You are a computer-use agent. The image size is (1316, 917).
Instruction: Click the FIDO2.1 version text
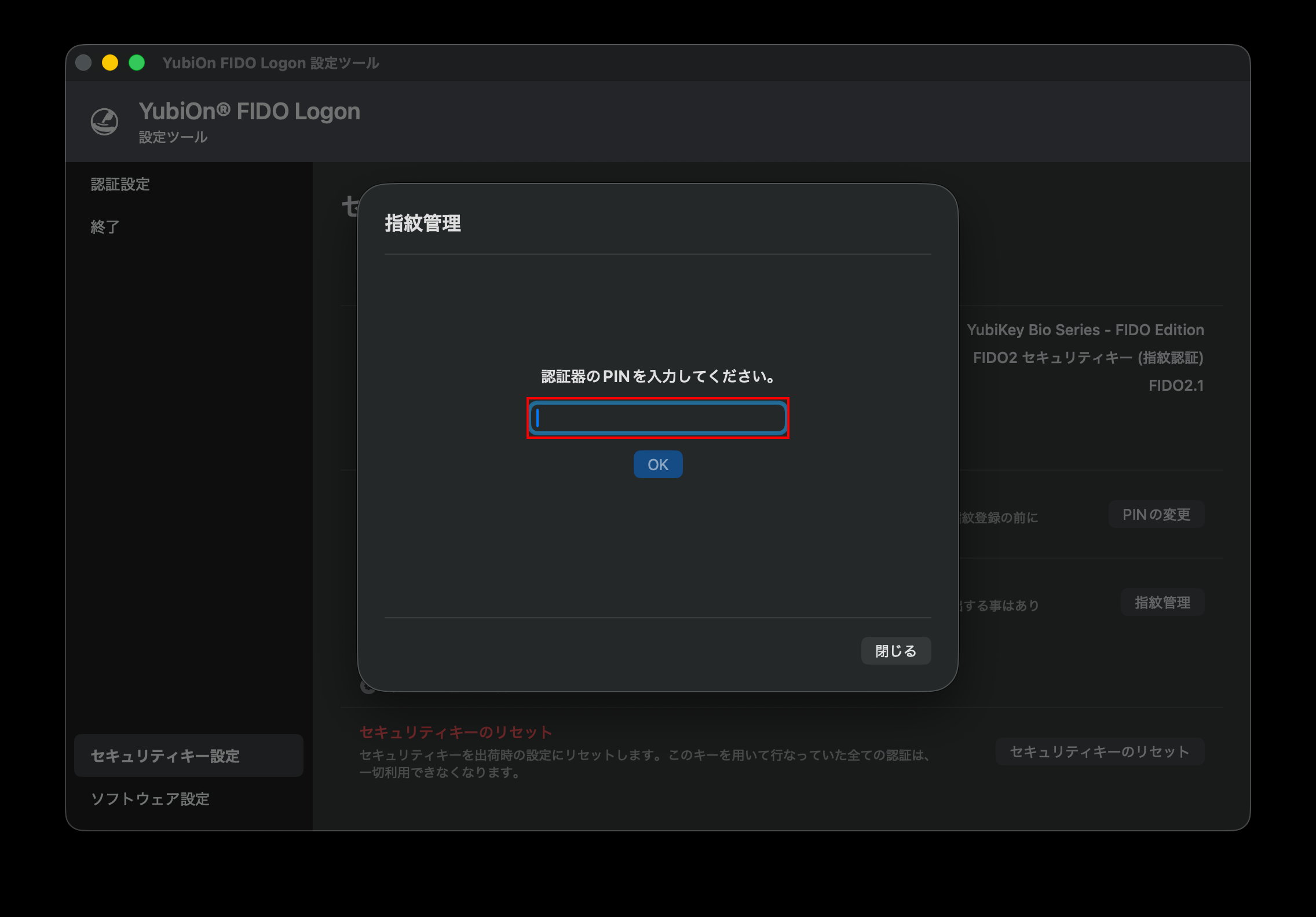[1176, 386]
